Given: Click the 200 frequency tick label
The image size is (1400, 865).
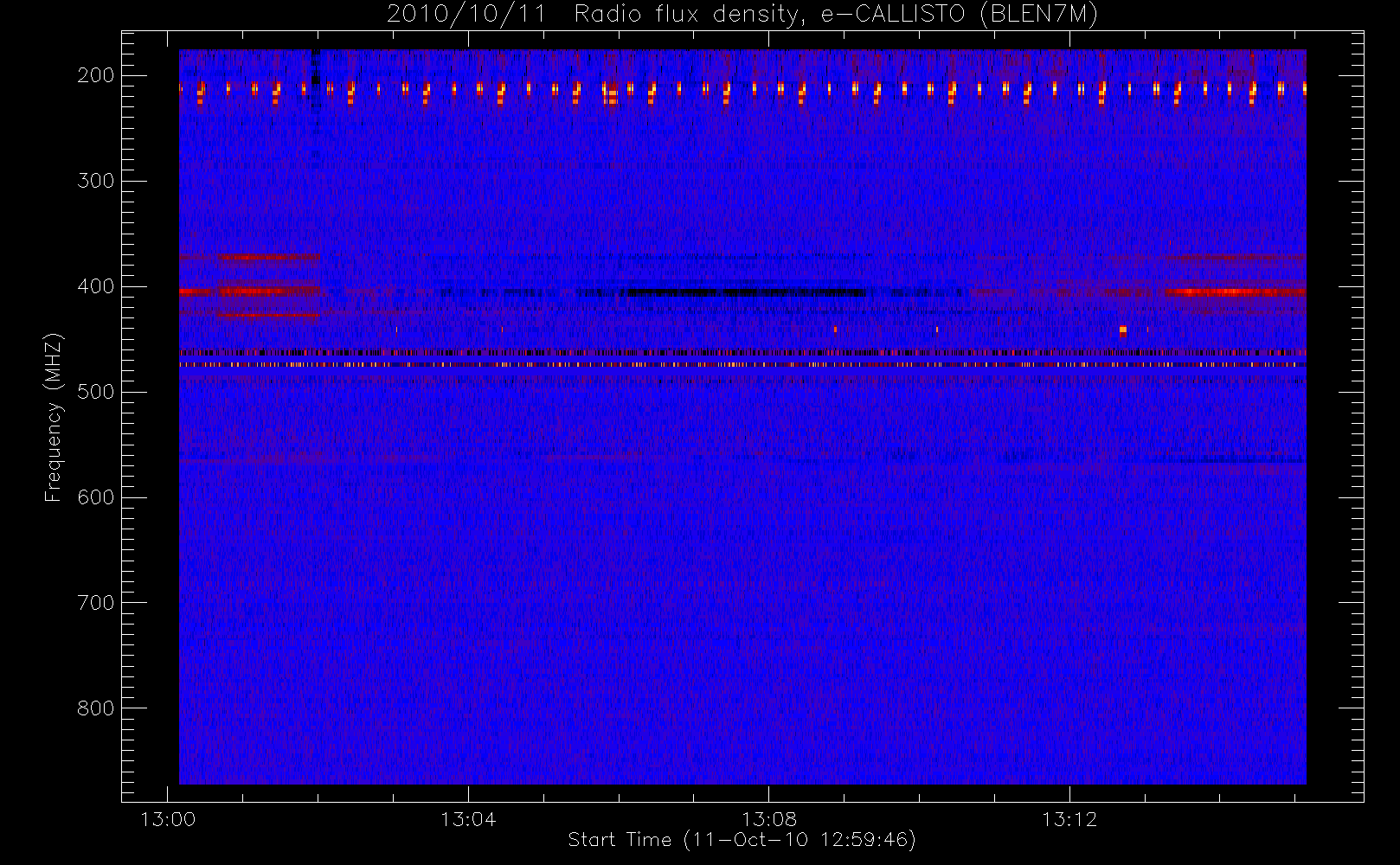Looking at the screenshot, I should [x=96, y=75].
